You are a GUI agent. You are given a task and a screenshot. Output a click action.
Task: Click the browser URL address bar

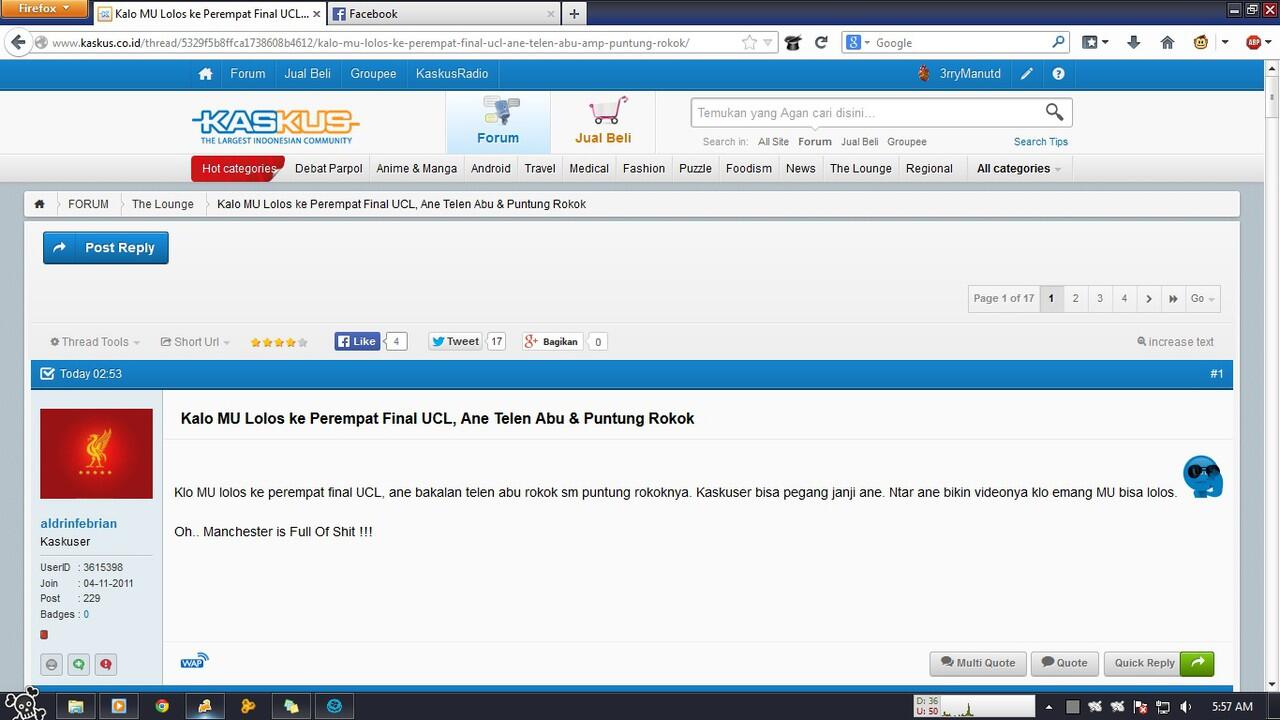click(390, 43)
